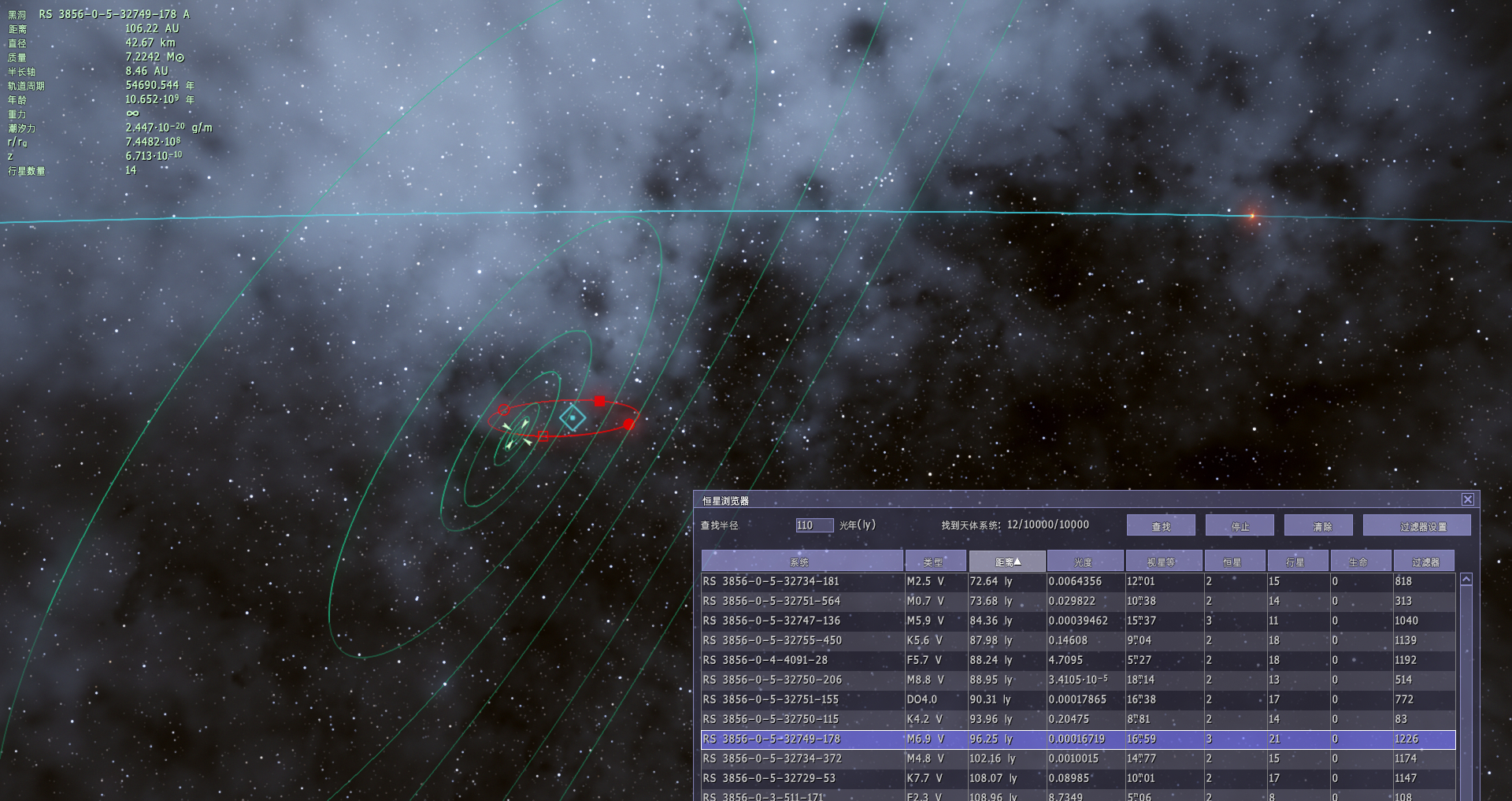
Task: Sort list by 类型 column header
Action: tap(936, 562)
